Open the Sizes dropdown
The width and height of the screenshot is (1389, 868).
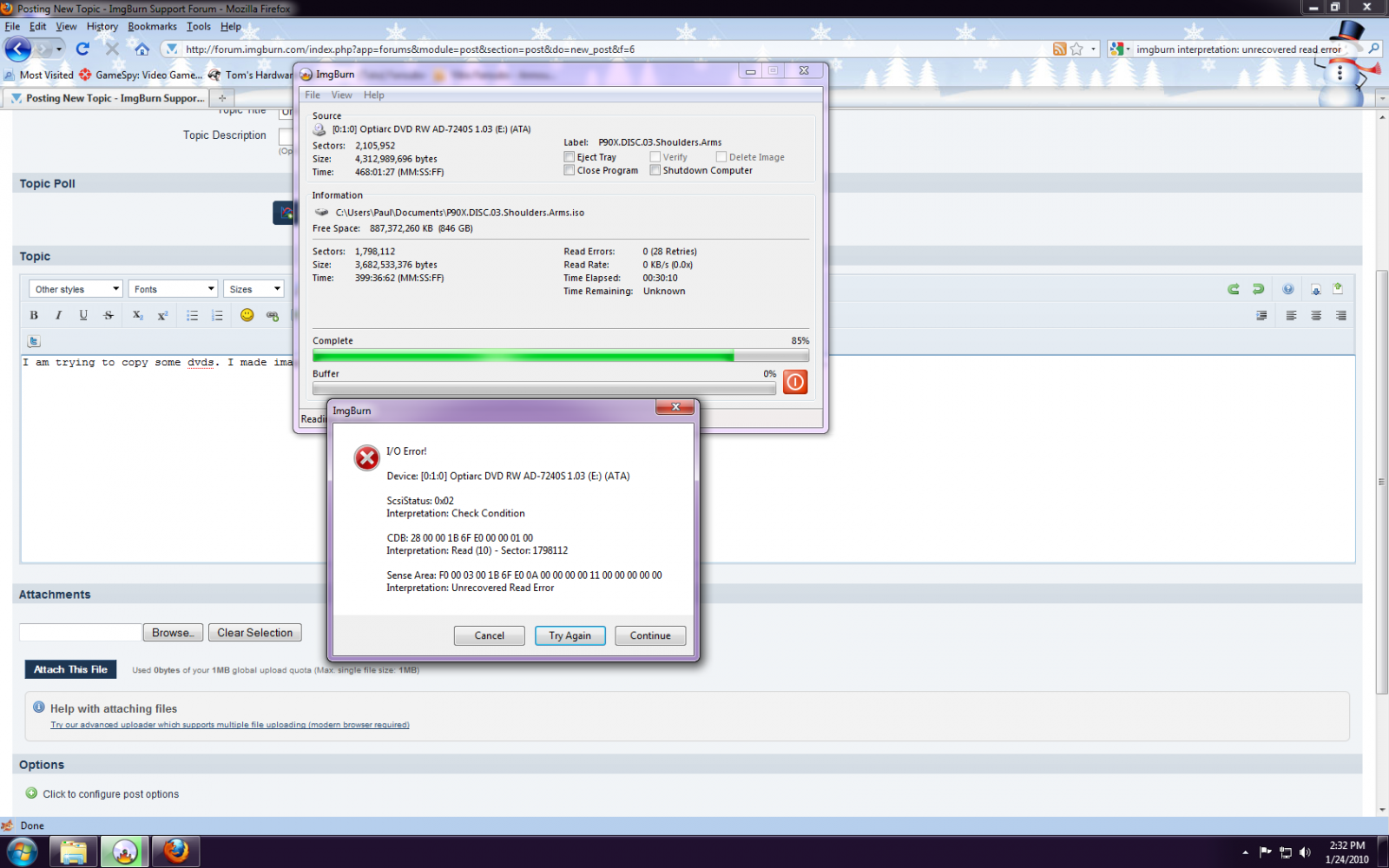253,289
